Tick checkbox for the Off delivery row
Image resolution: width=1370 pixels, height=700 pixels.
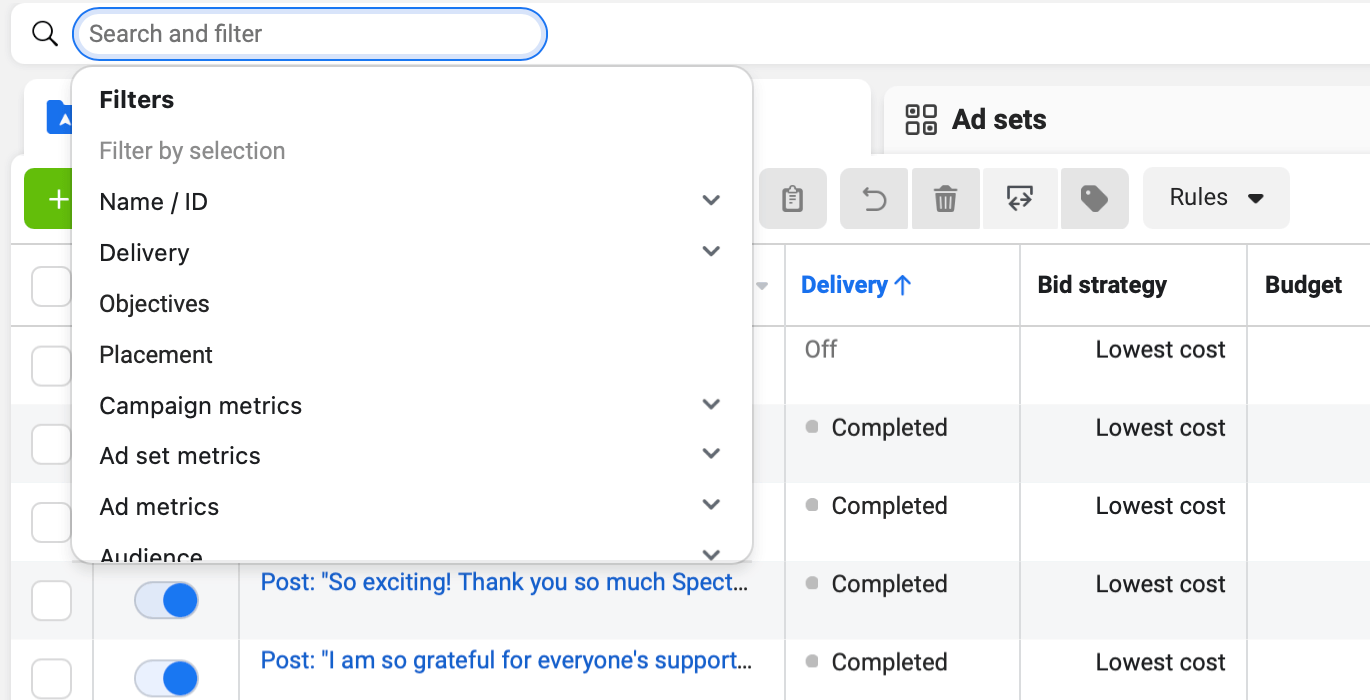[51, 365]
